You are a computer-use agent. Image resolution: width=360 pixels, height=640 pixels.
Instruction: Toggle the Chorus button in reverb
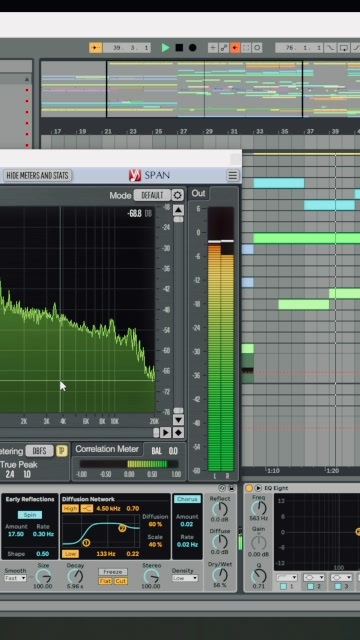pyautogui.click(x=187, y=499)
